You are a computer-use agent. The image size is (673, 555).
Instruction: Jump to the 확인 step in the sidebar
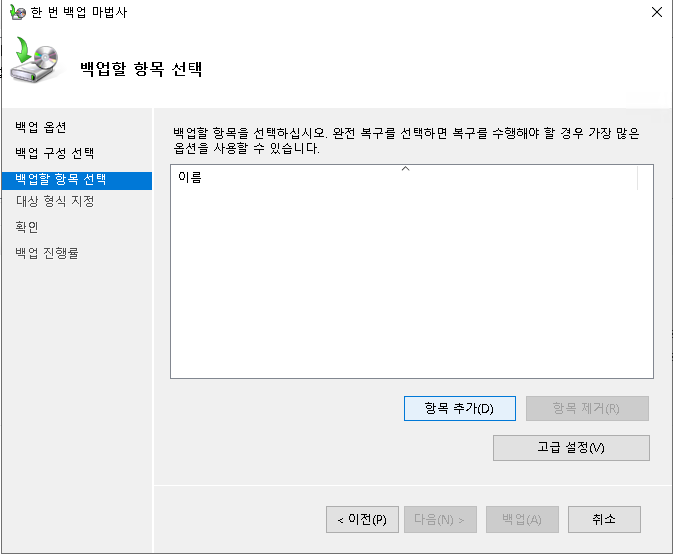27,227
